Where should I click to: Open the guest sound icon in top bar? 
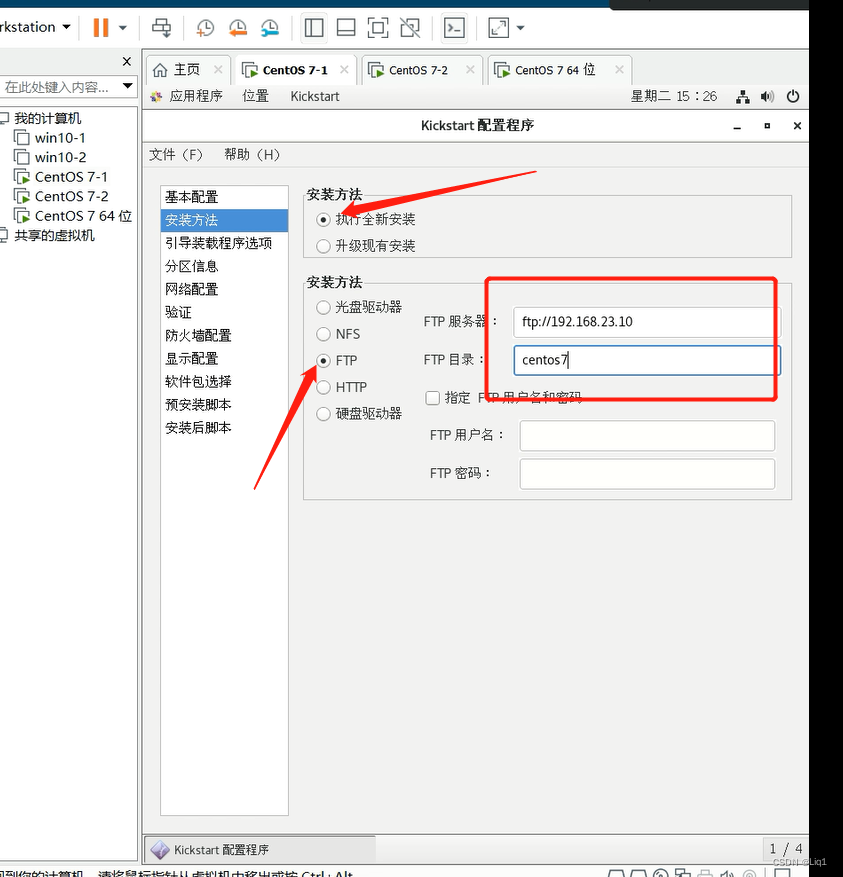click(767, 96)
